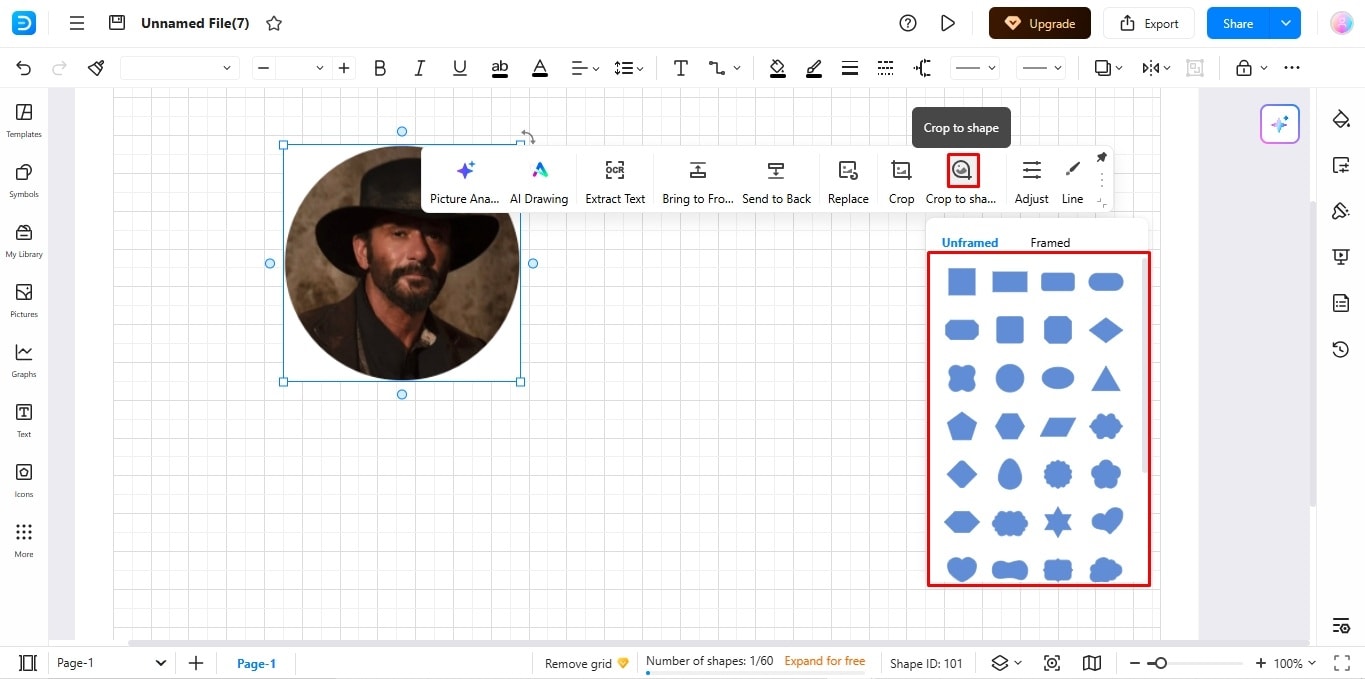The height and width of the screenshot is (679, 1365).
Task: Toggle Remove grid option
Action: (587, 662)
